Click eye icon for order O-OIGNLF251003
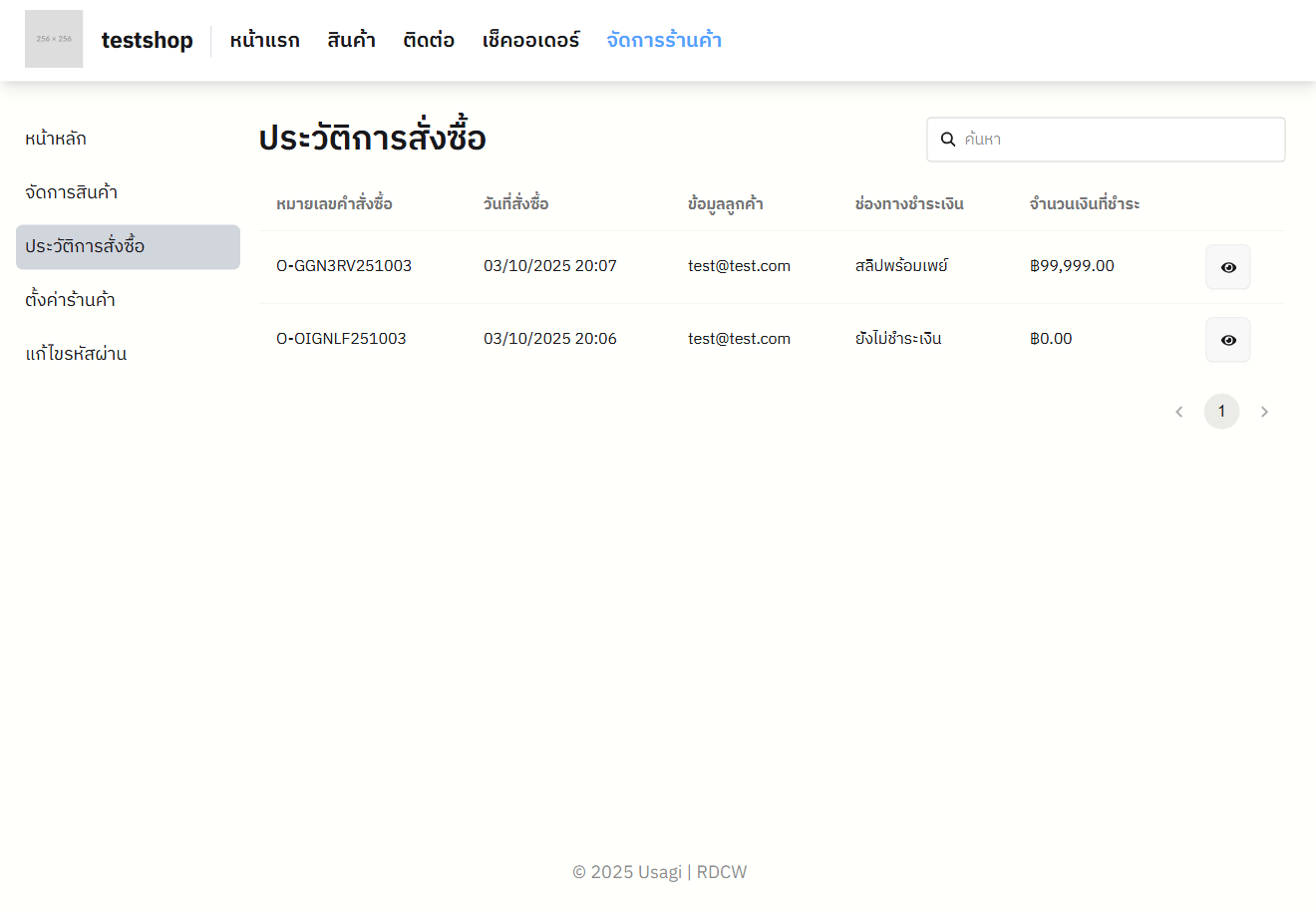This screenshot has width=1316, height=912. tap(1227, 340)
